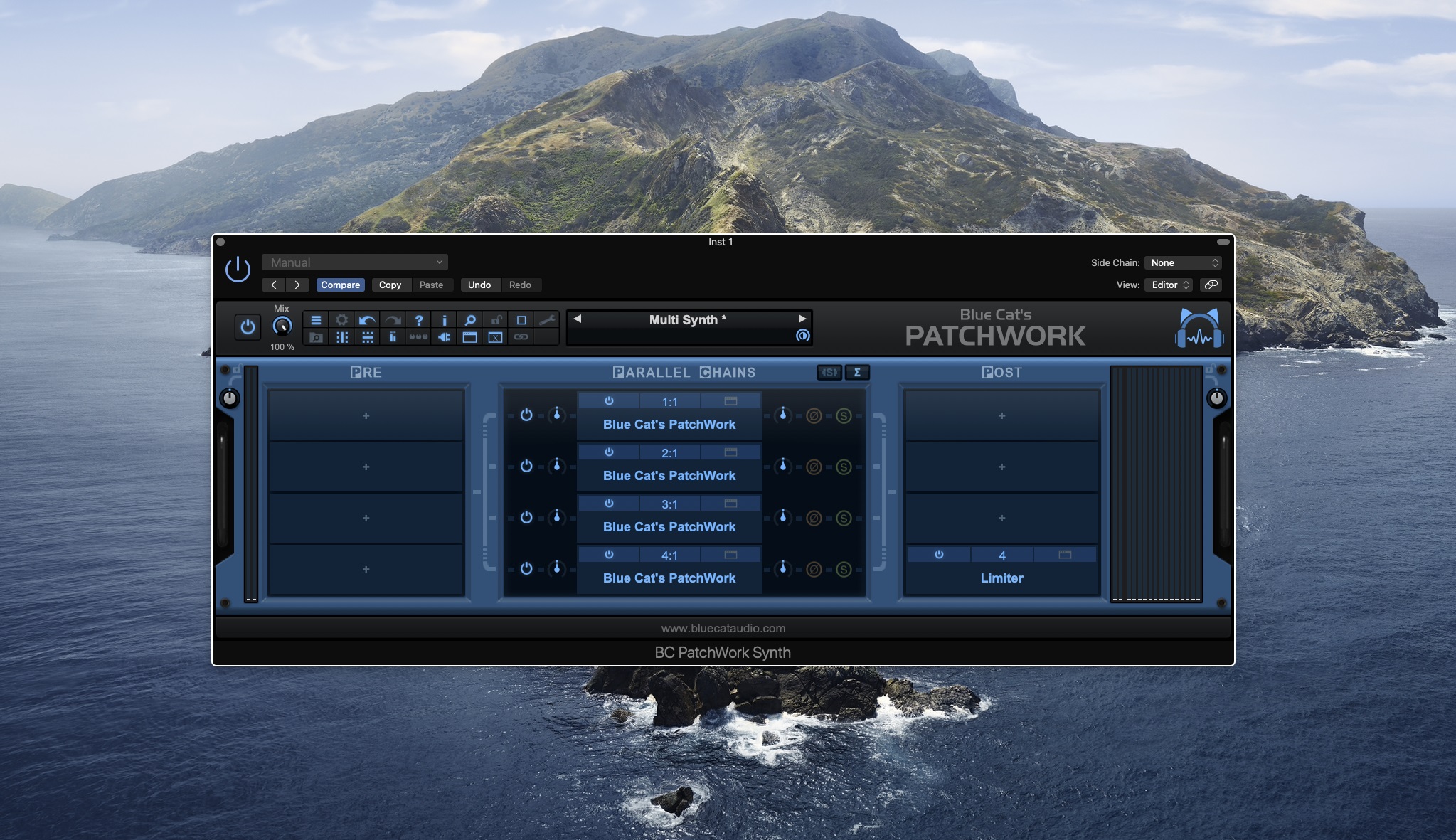Toggle chain 1 power button at left
The width and height of the screenshot is (1456, 840).
[526, 415]
